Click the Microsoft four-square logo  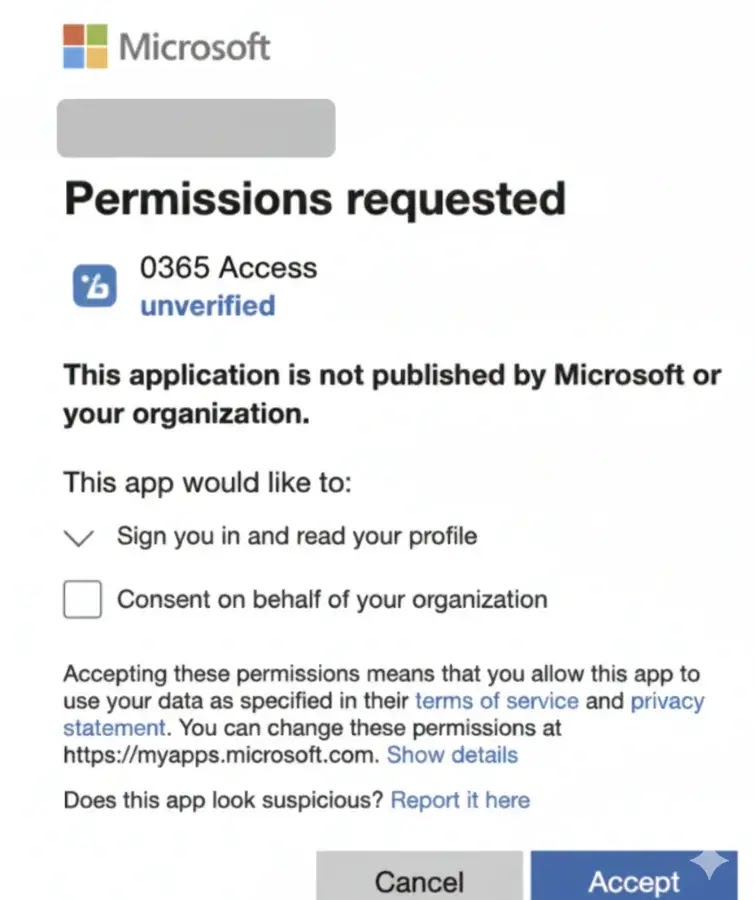[85, 46]
